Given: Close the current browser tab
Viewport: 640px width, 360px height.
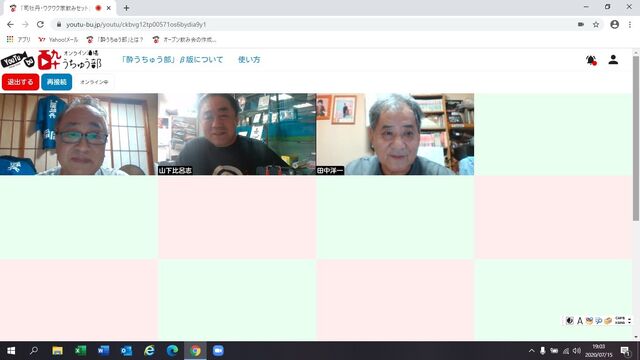Looking at the screenshot, I should click(x=109, y=8).
